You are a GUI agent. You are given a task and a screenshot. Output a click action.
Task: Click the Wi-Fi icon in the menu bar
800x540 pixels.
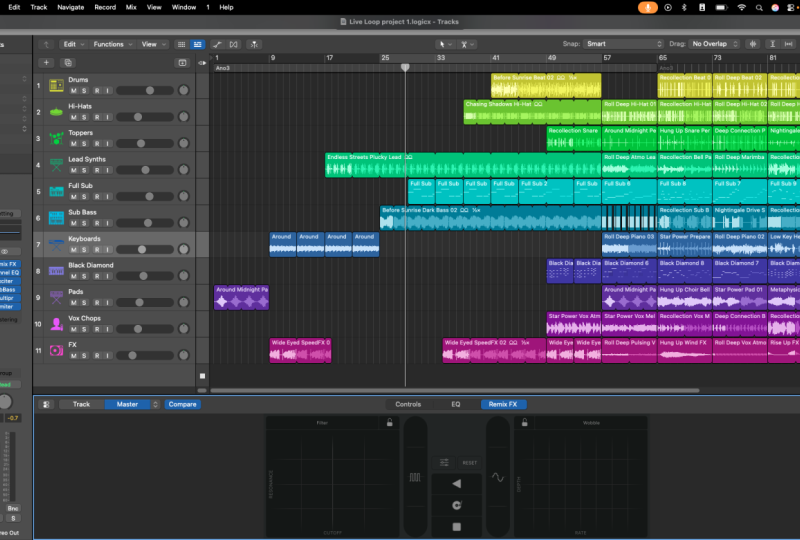pyautogui.click(x=741, y=8)
